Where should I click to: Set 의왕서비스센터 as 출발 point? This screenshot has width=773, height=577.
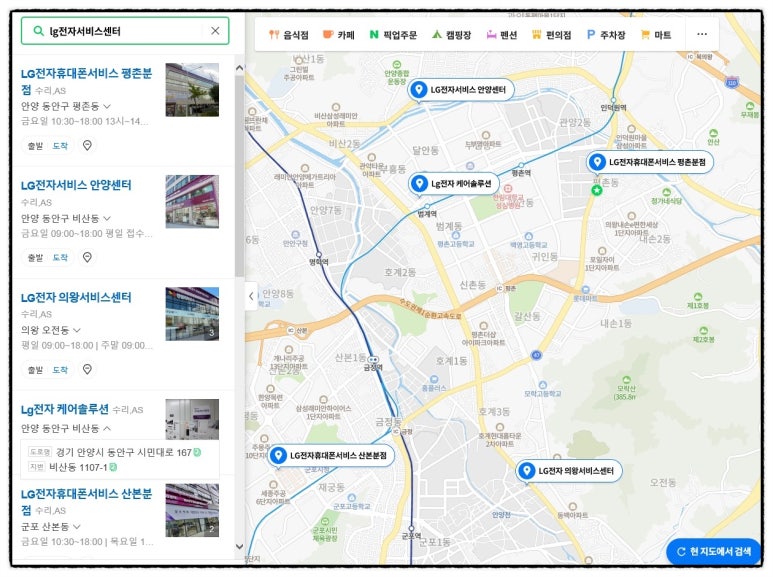(x=35, y=370)
